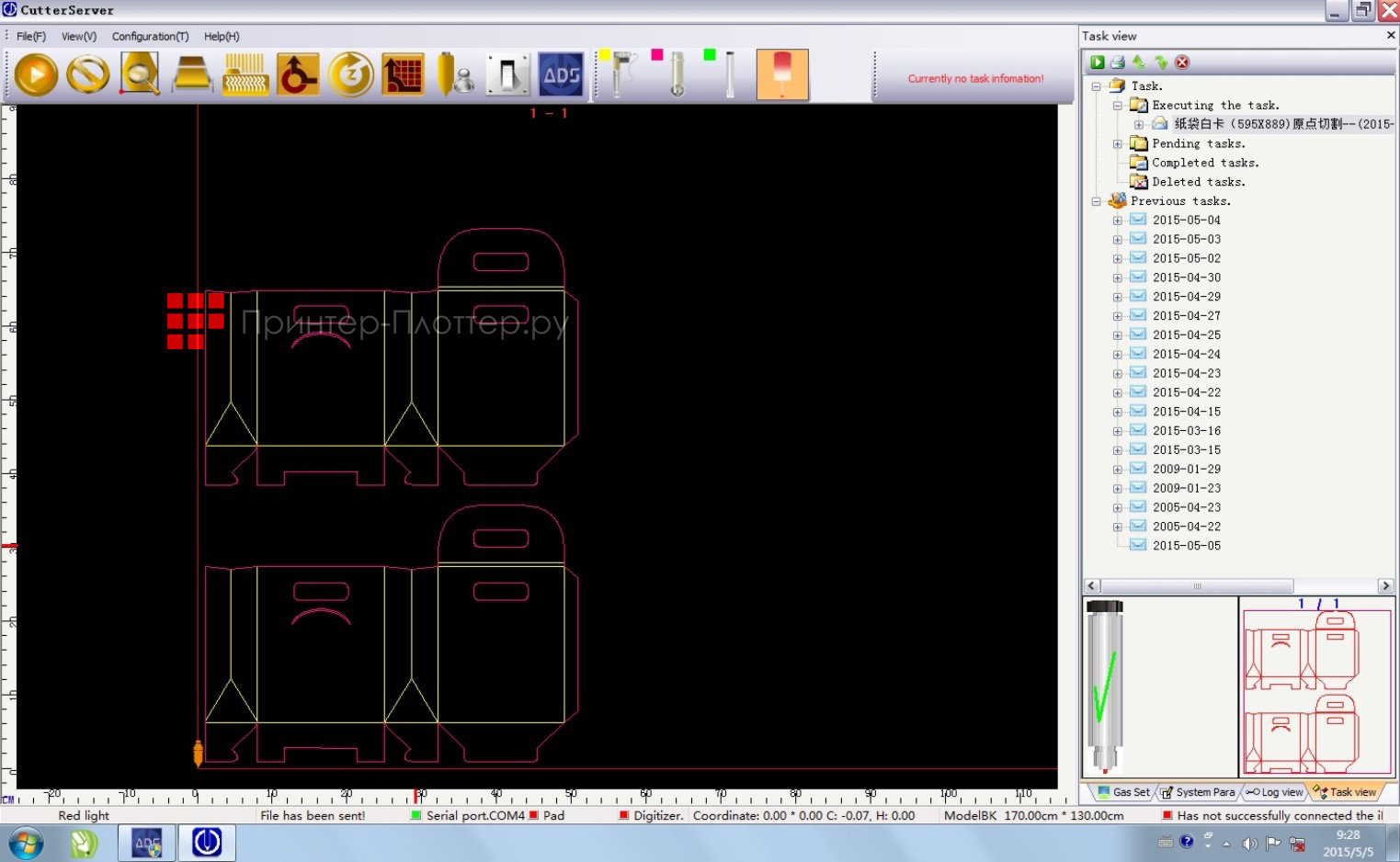Select the Gas Set tab
The image size is (1400, 862).
click(1125, 792)
